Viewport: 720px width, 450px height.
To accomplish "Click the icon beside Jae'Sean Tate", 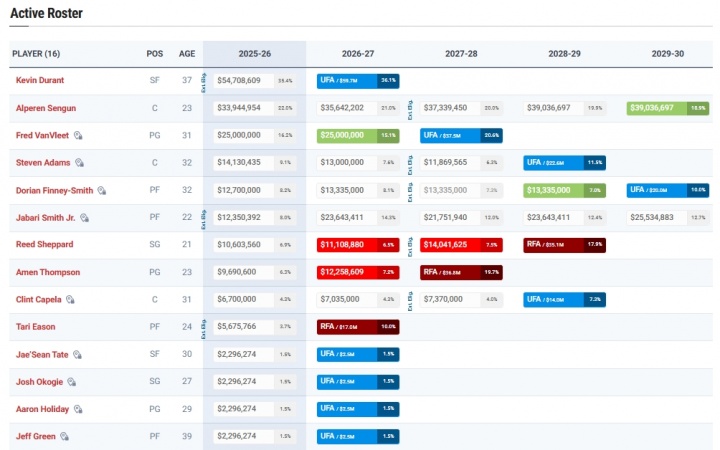I will tap(77, 354).
